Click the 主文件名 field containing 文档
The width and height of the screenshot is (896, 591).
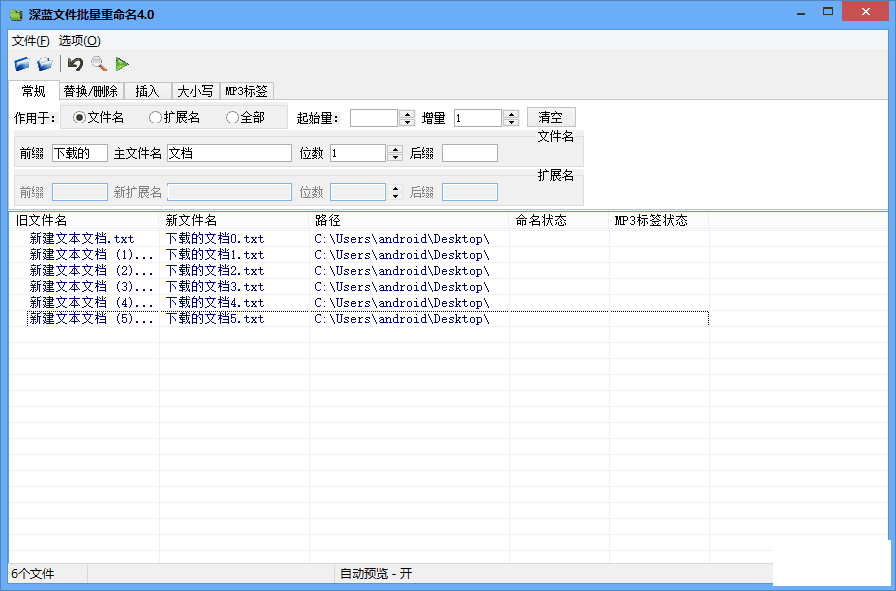(229, 153)
